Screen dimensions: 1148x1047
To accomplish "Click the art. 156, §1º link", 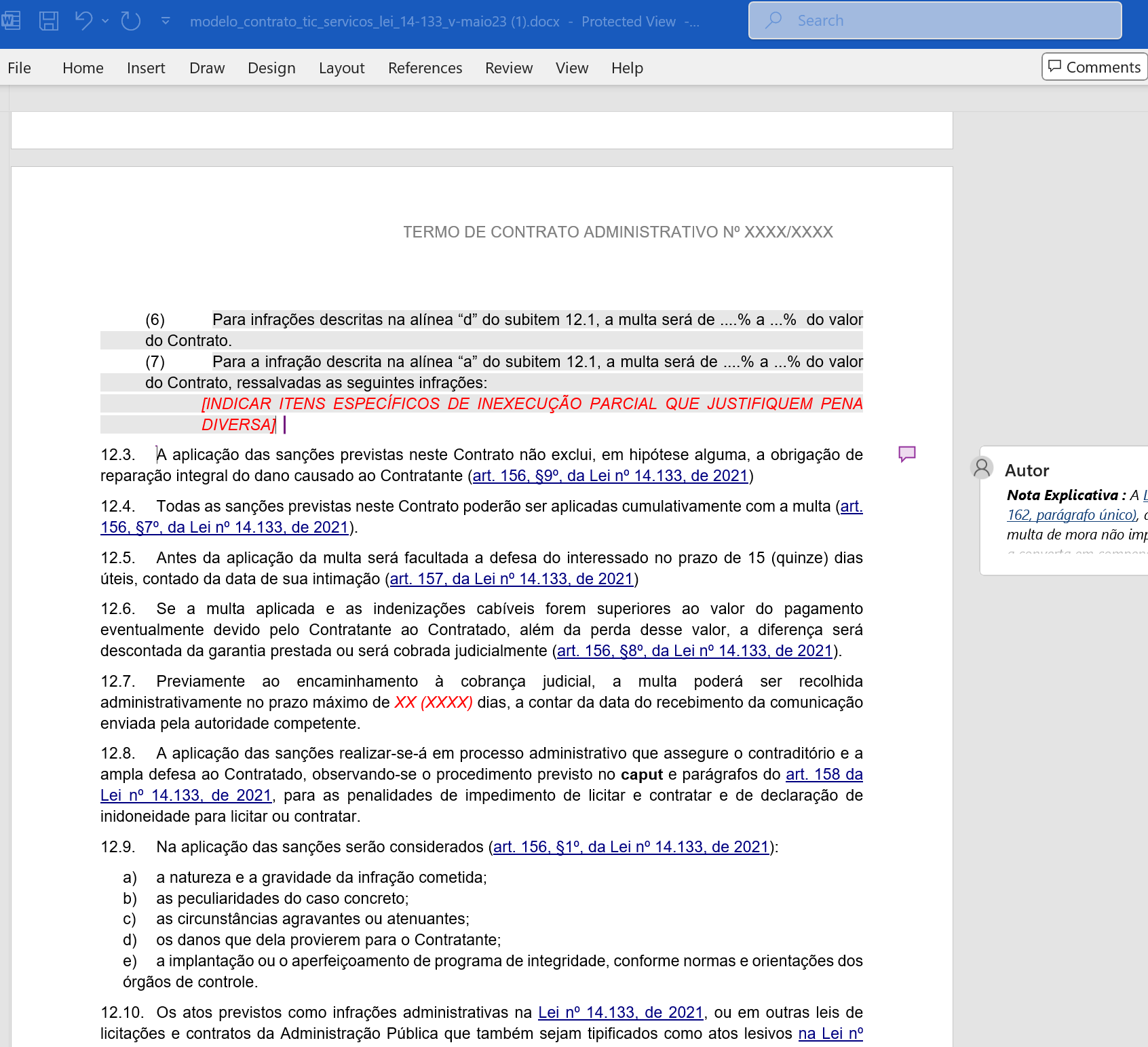I will 631,847.
